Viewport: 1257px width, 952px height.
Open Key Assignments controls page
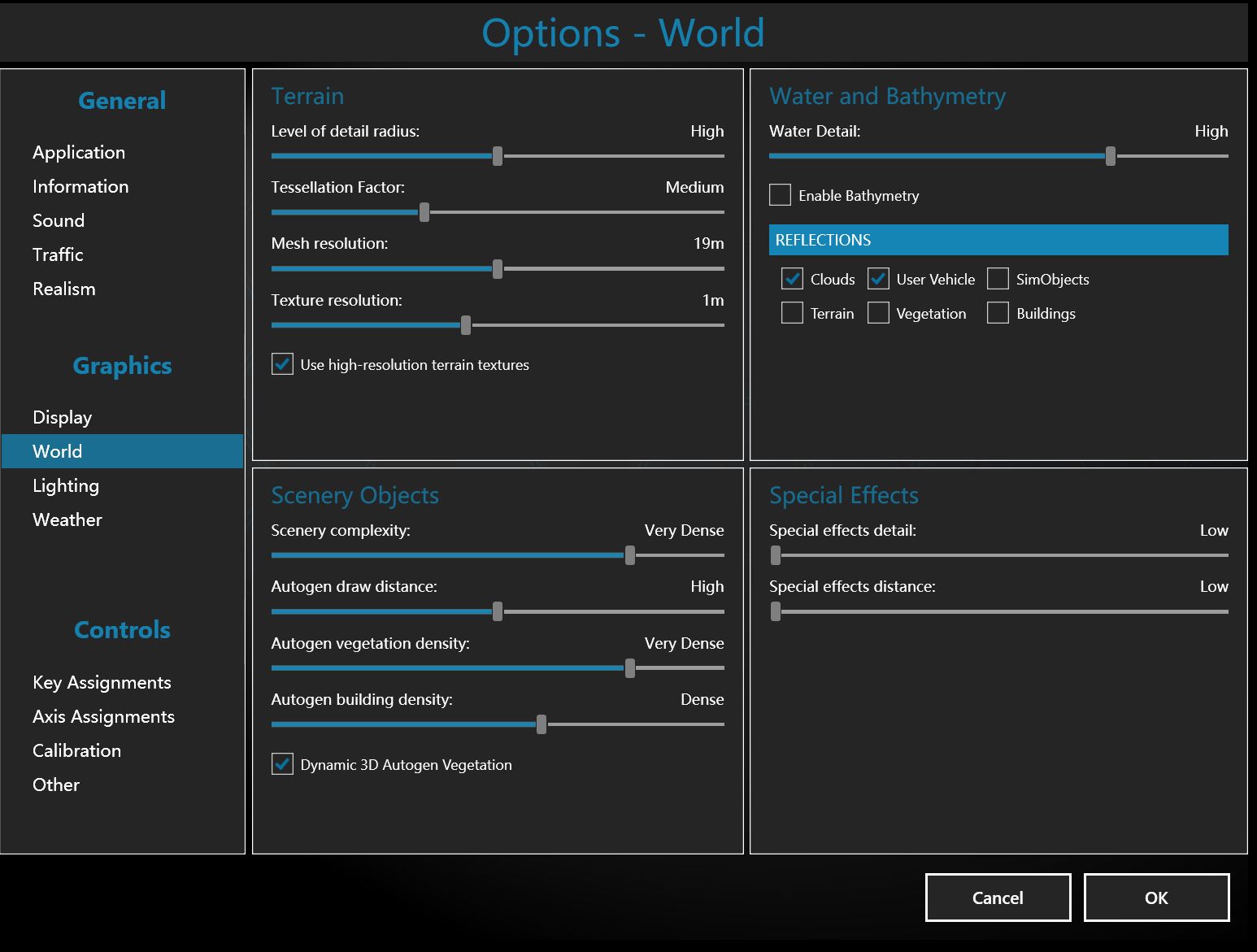click(x=102, y=682)
